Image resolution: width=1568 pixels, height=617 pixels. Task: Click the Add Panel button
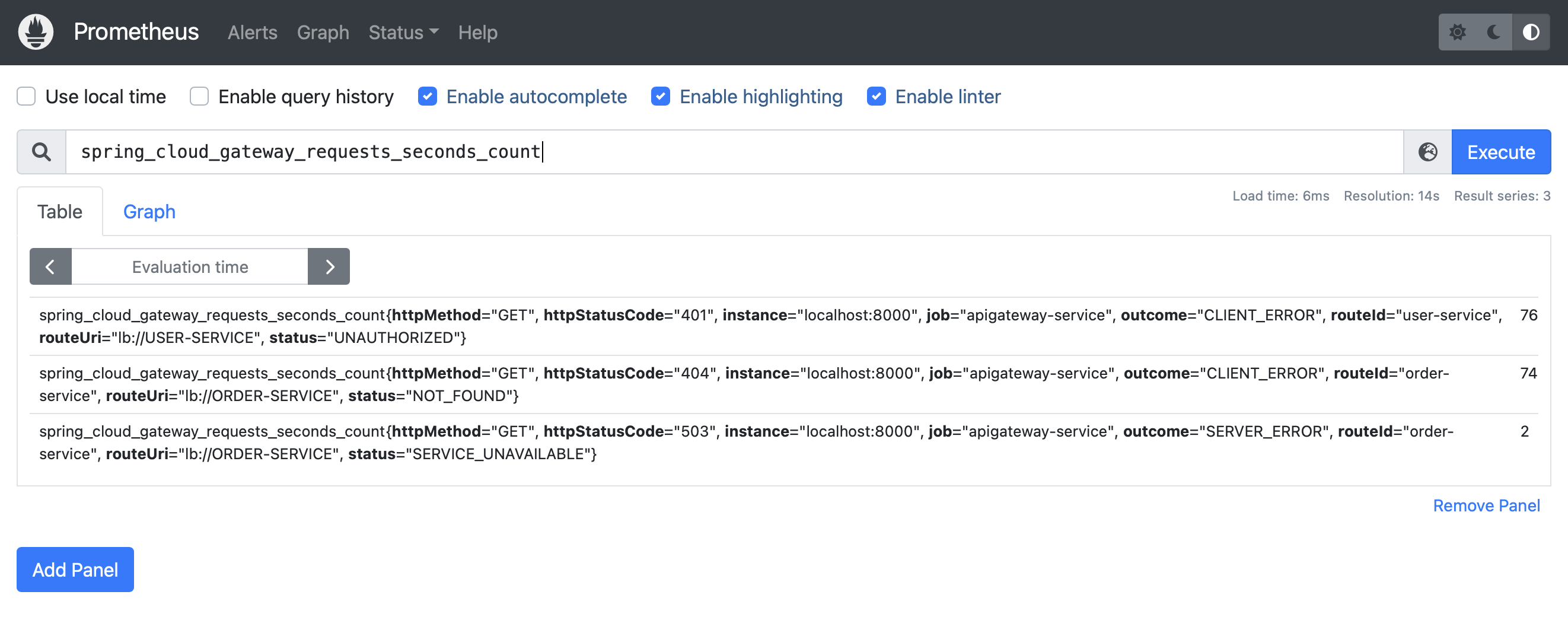pyautogui.click(x=75, y=569)
